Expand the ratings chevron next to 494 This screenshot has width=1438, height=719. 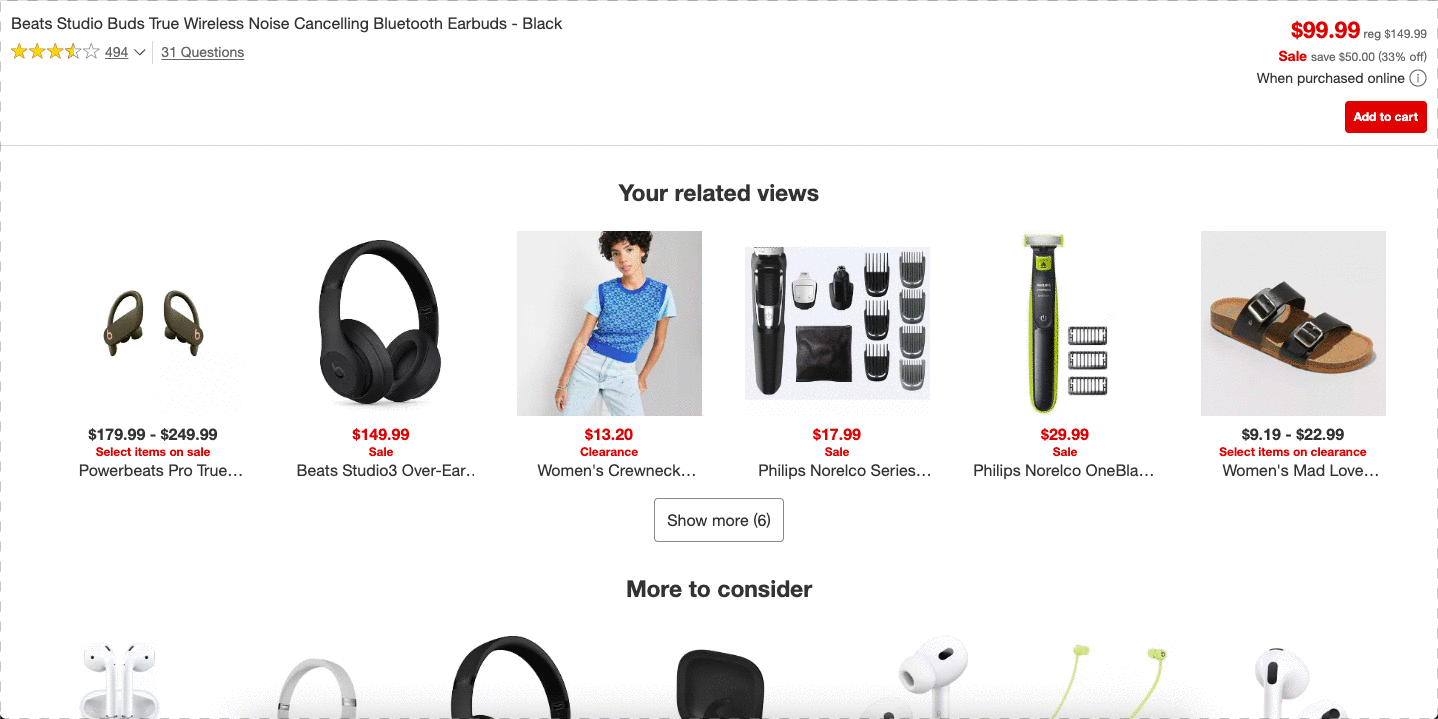point(139,53)
